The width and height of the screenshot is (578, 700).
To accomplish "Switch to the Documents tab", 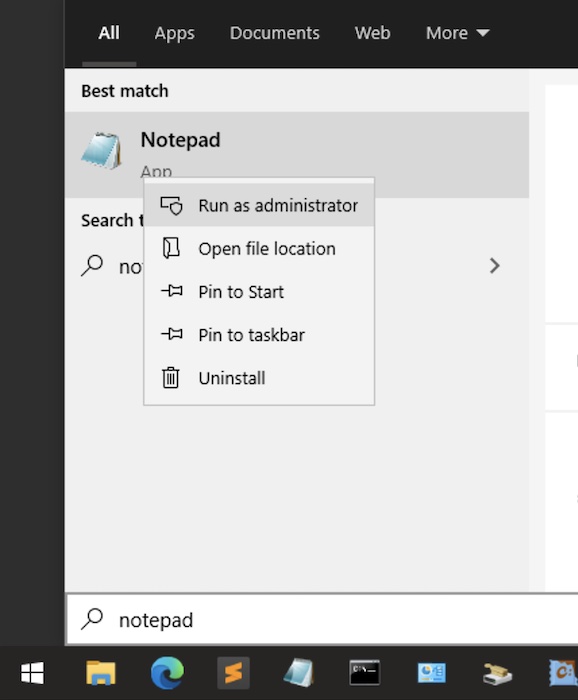I will [x=275, y=33].
